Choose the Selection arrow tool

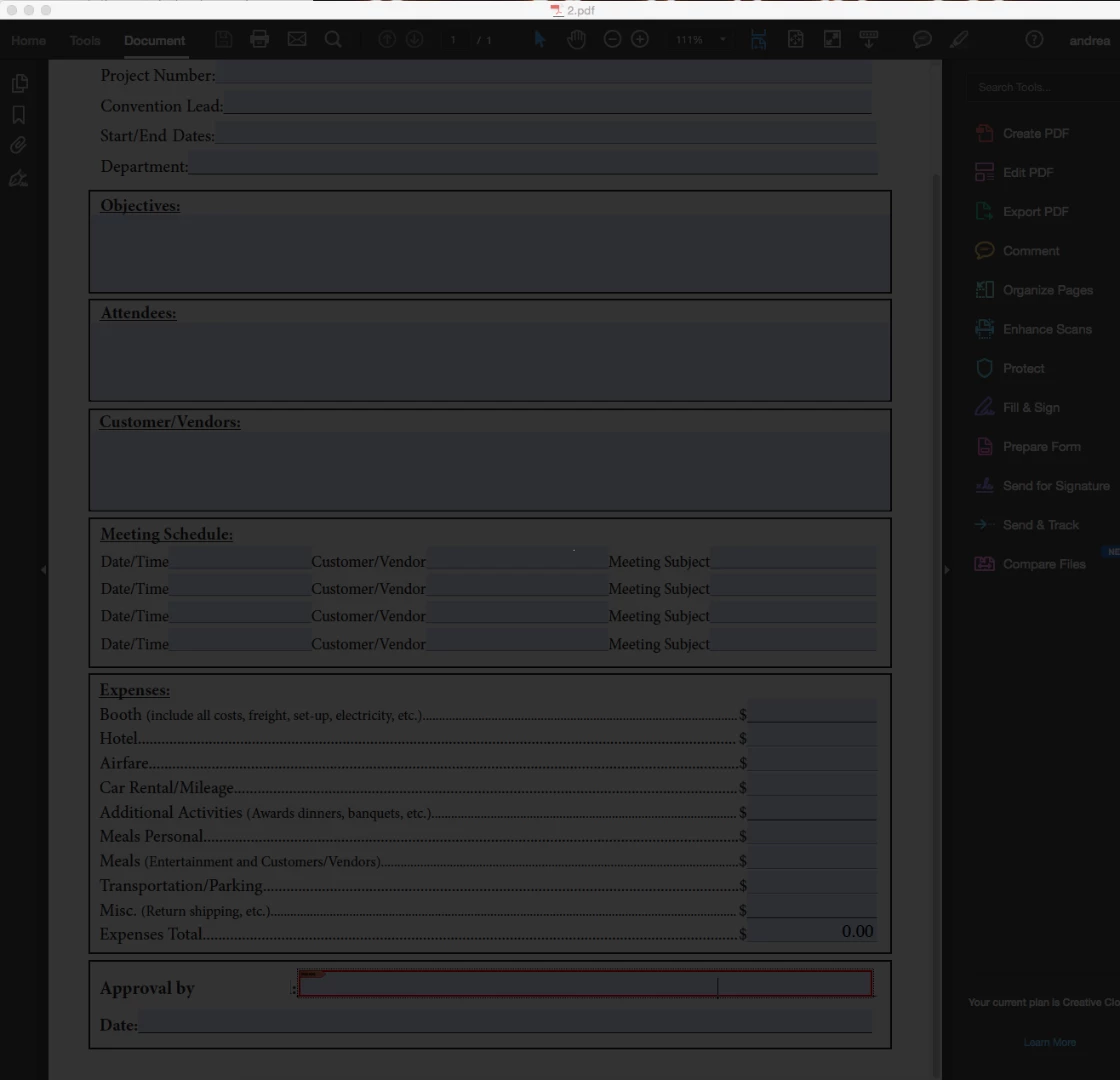[540, 39]
